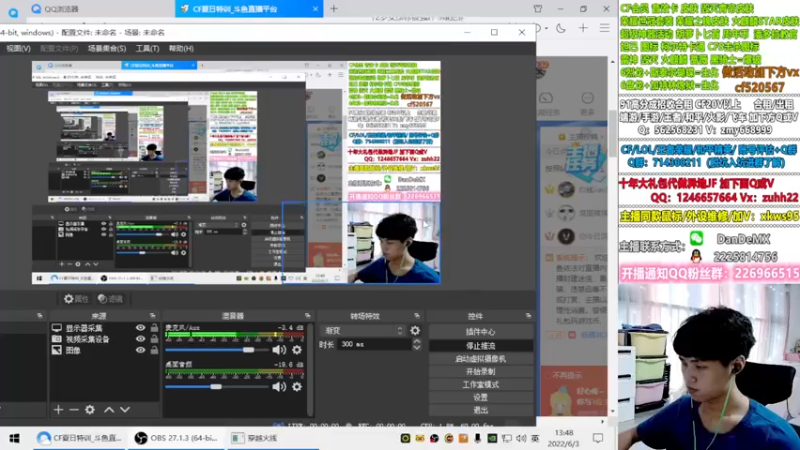The width and height of the screenshot is (800, 450).
Task: Open source 滤镜 filters button
Action: click(110, 299)
